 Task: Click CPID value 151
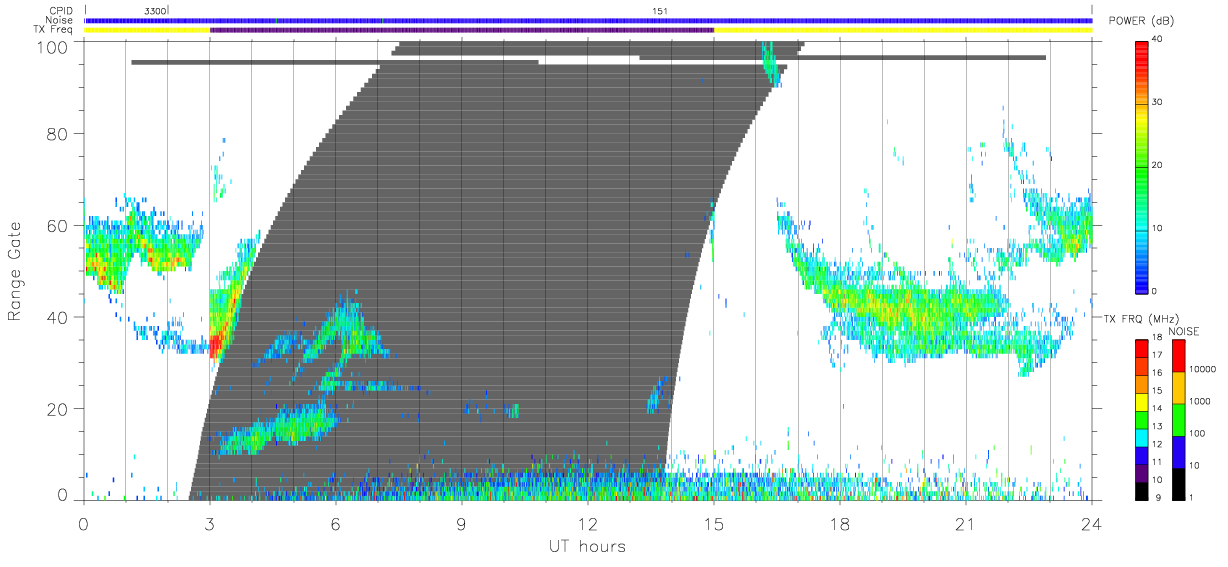tap(660, 11)
